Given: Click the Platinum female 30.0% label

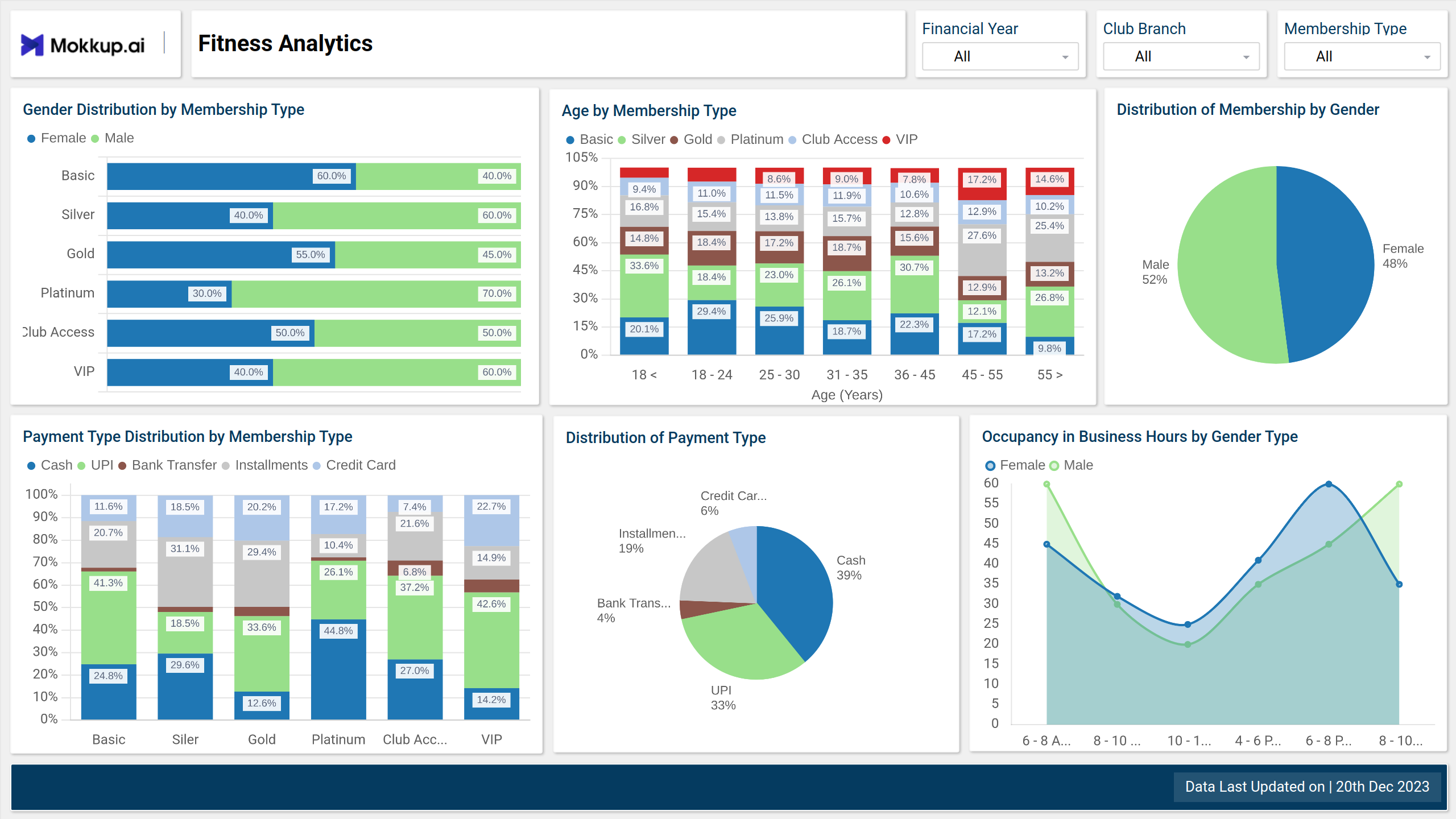Looking at the screenshot, I should pos(206,293).
